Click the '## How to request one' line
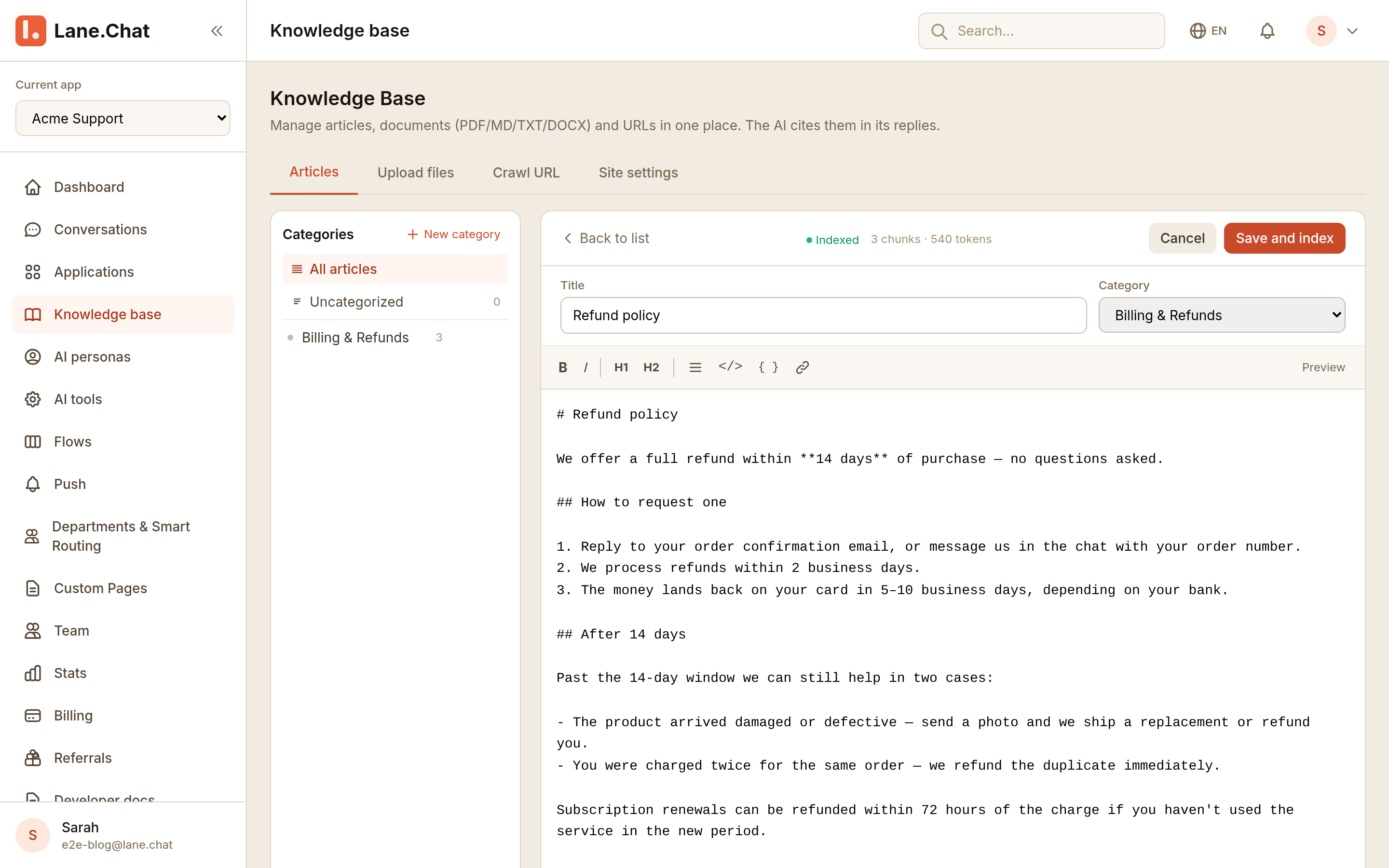 coord(641,502)
